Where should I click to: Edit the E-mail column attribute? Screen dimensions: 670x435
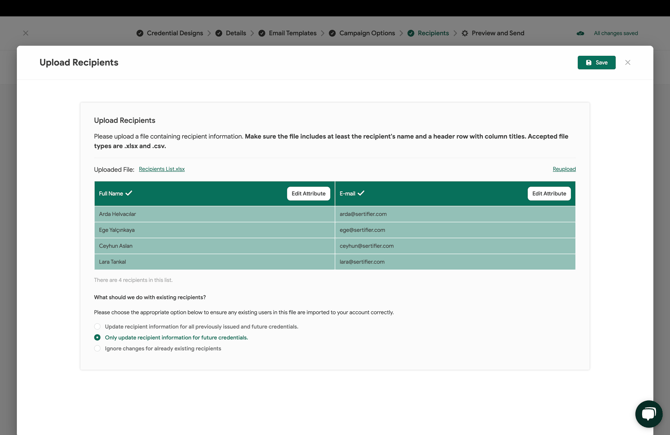[x=549, y=194]
